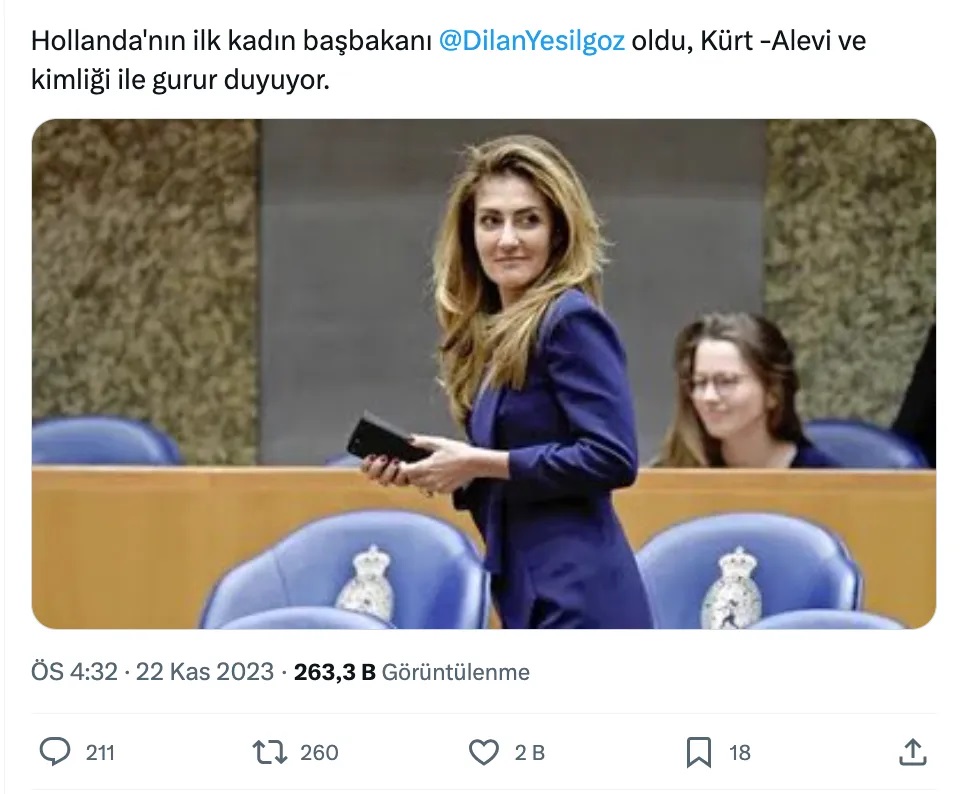Click the seated person wearing glasses in the photo
Viewport: 962px width, 794px height.
click(x=730, y=391)
